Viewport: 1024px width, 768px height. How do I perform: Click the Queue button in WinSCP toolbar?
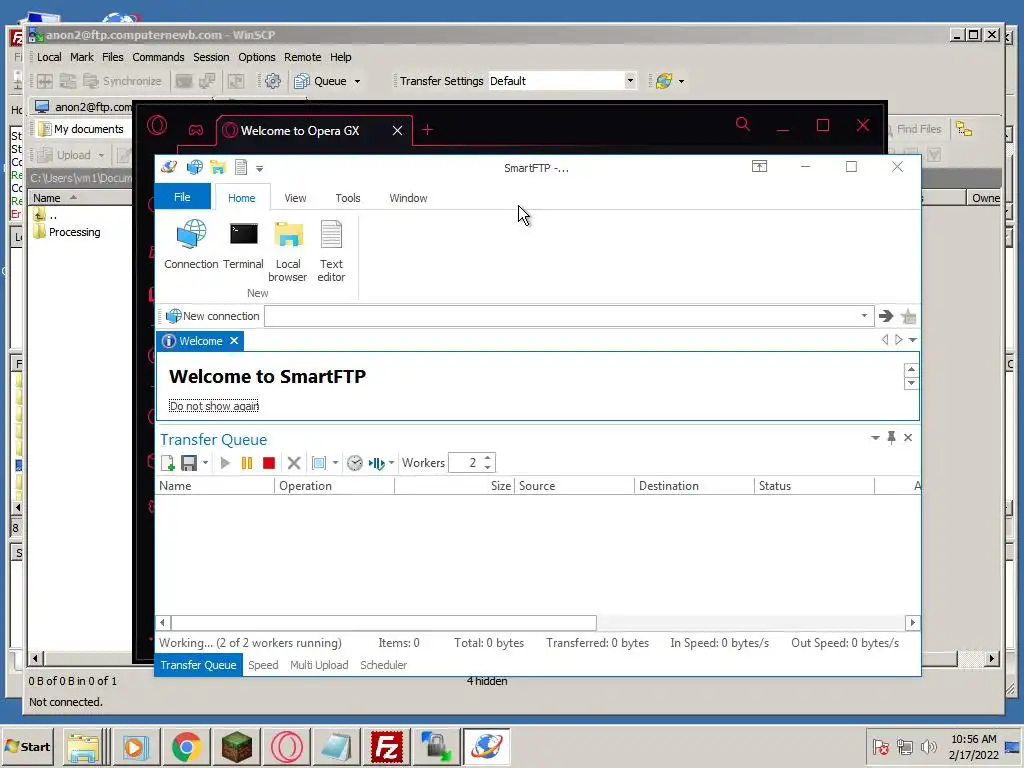tap(321, 81)
